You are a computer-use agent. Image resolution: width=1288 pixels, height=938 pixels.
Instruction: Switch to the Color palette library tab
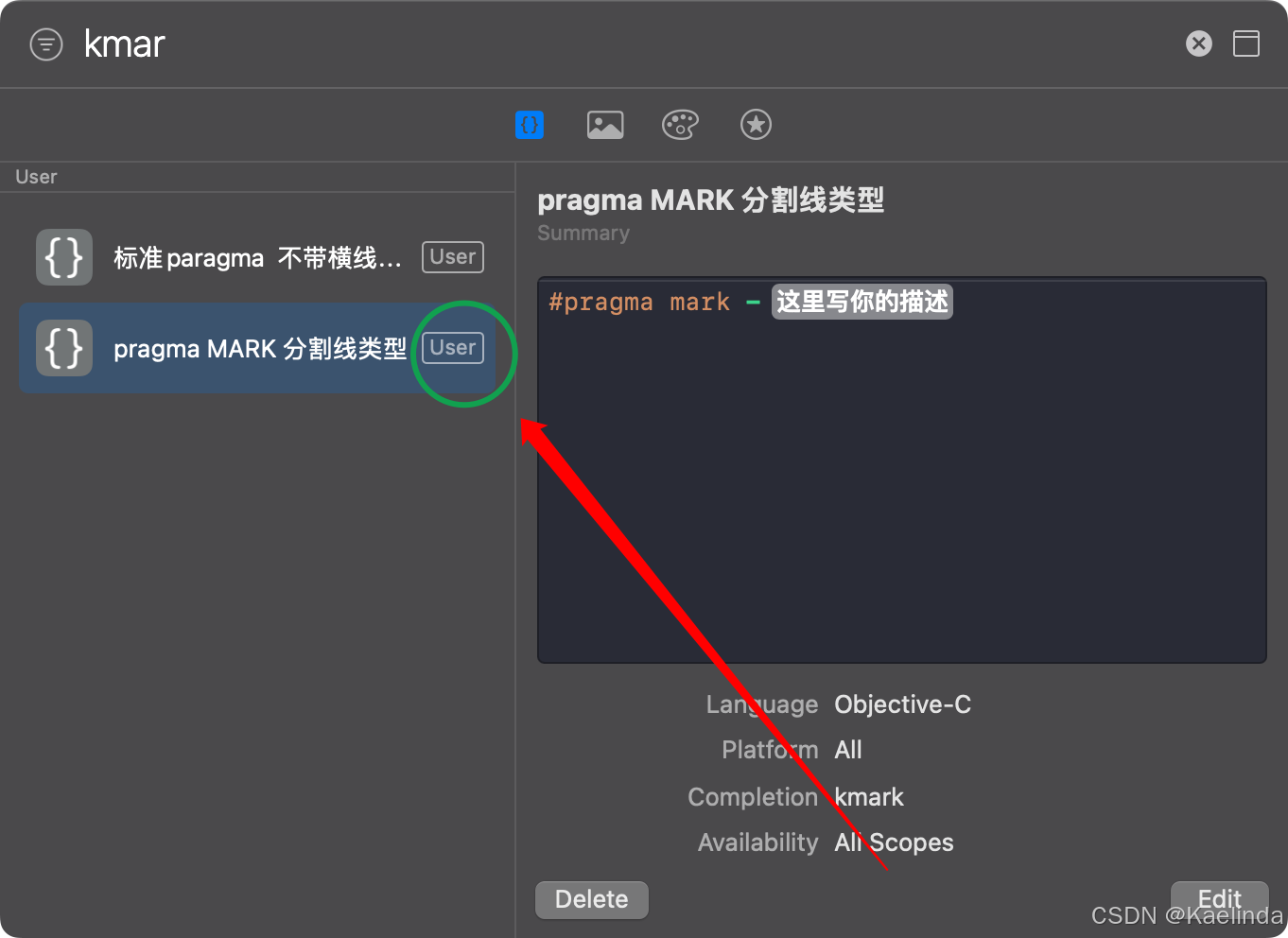point(680,124)
